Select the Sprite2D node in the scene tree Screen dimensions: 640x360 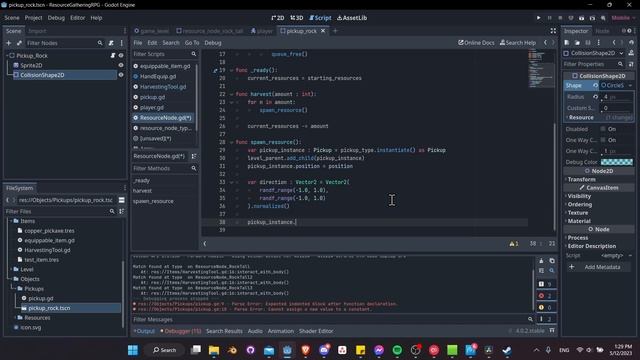click(x=31, y=65)
